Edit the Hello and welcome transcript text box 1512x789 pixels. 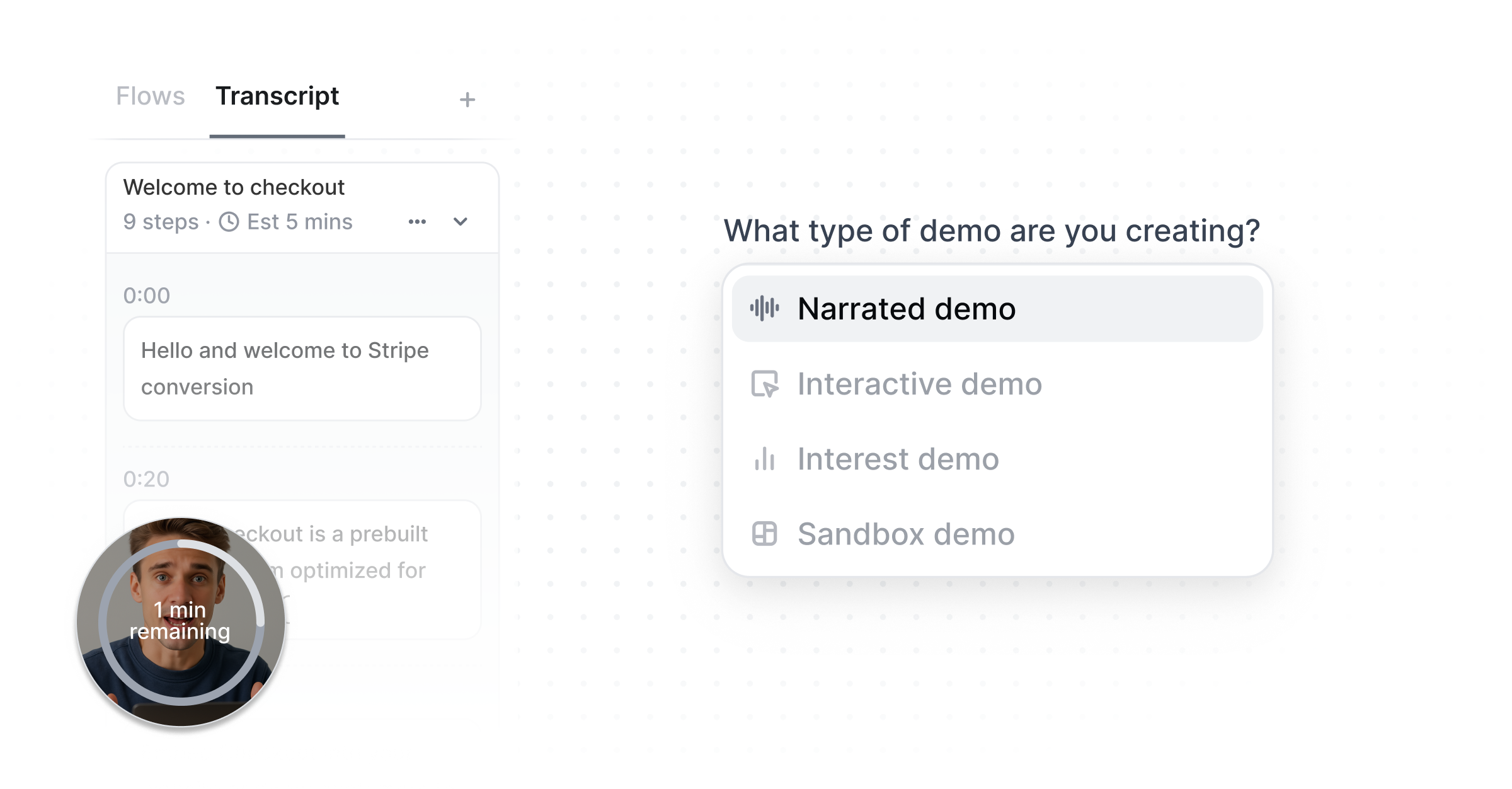point(302,369)
